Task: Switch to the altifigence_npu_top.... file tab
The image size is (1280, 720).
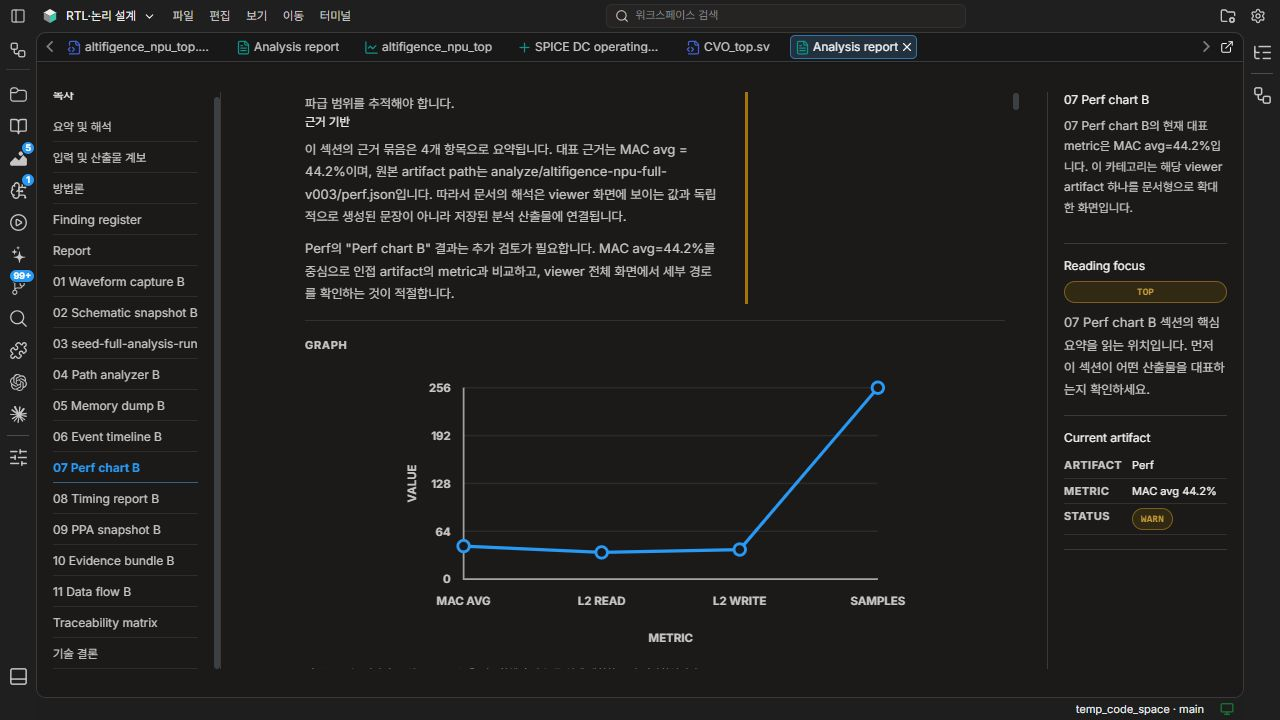Action: (x=139, y=47)
